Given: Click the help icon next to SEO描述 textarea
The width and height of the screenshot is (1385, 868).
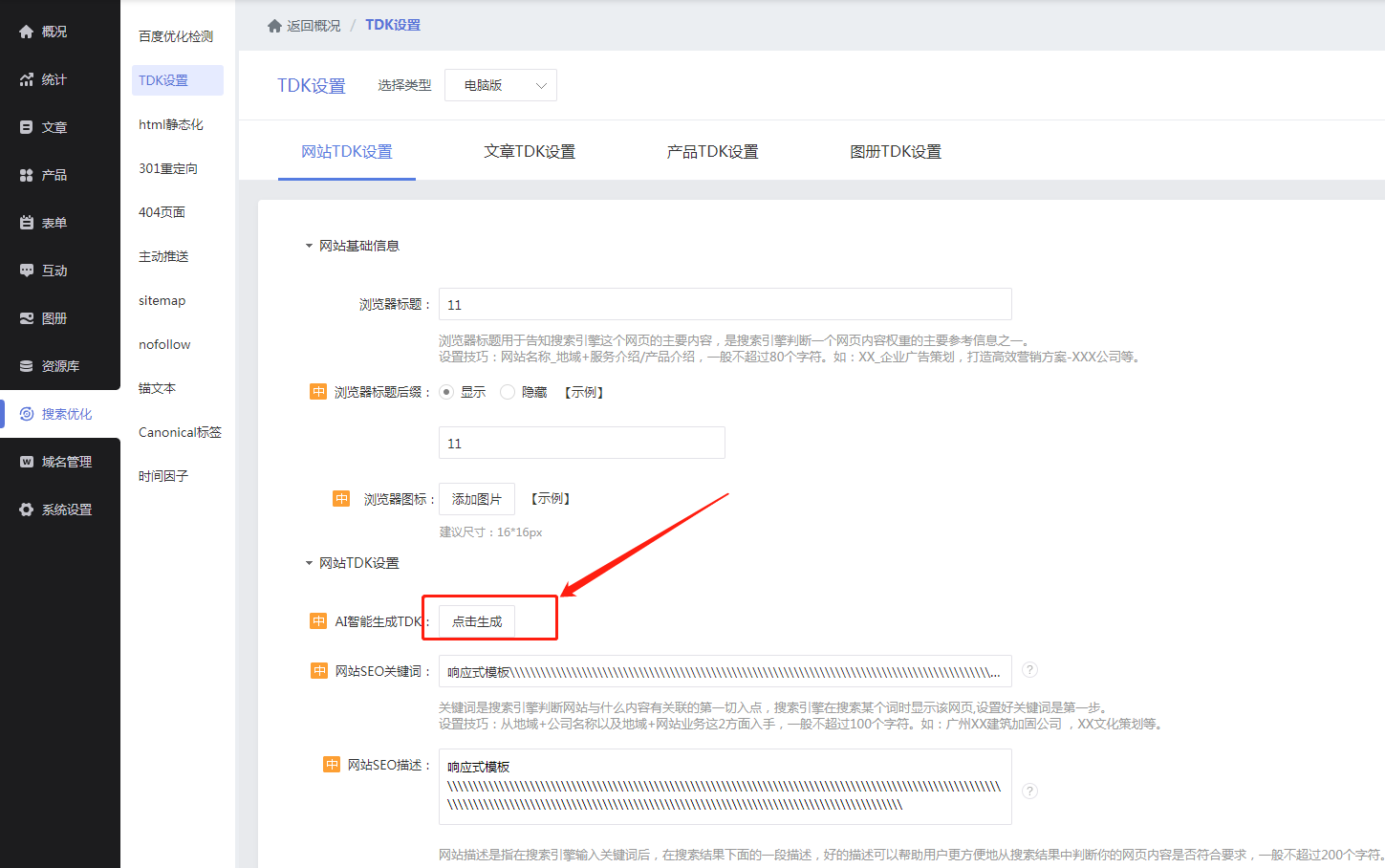Looking at the screenshot, I should (x=1029, y=791).
